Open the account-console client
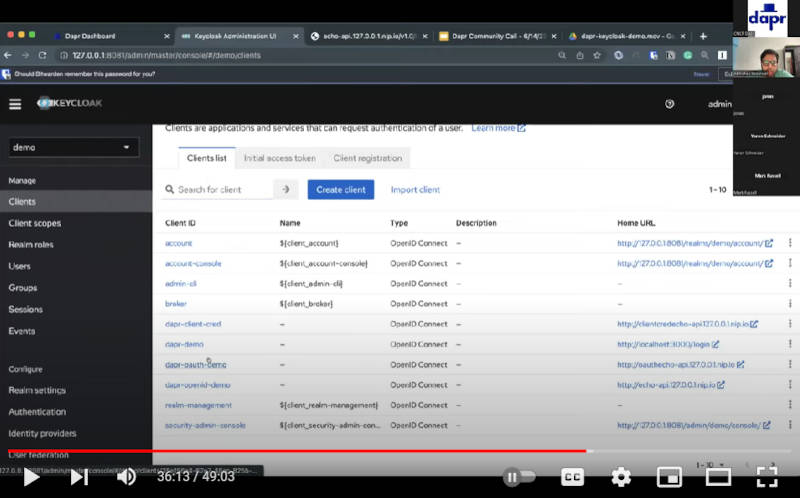 [193, 263]
